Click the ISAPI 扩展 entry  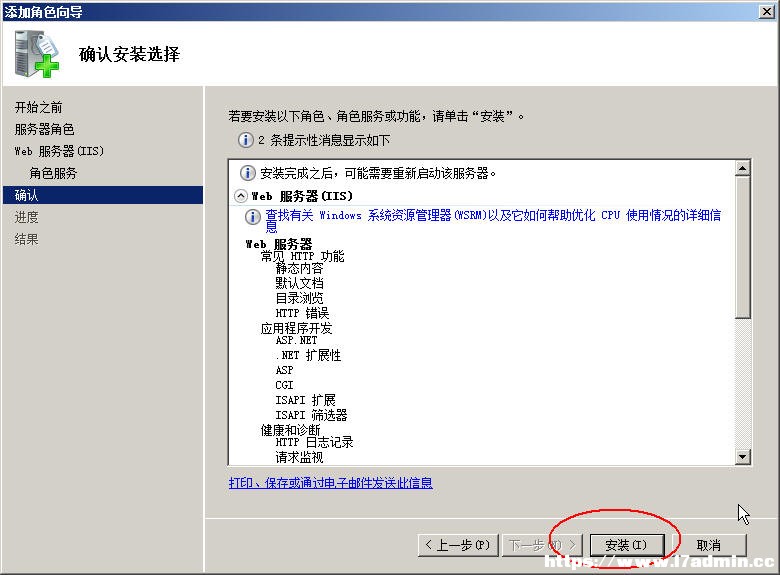tap(305, 400)
